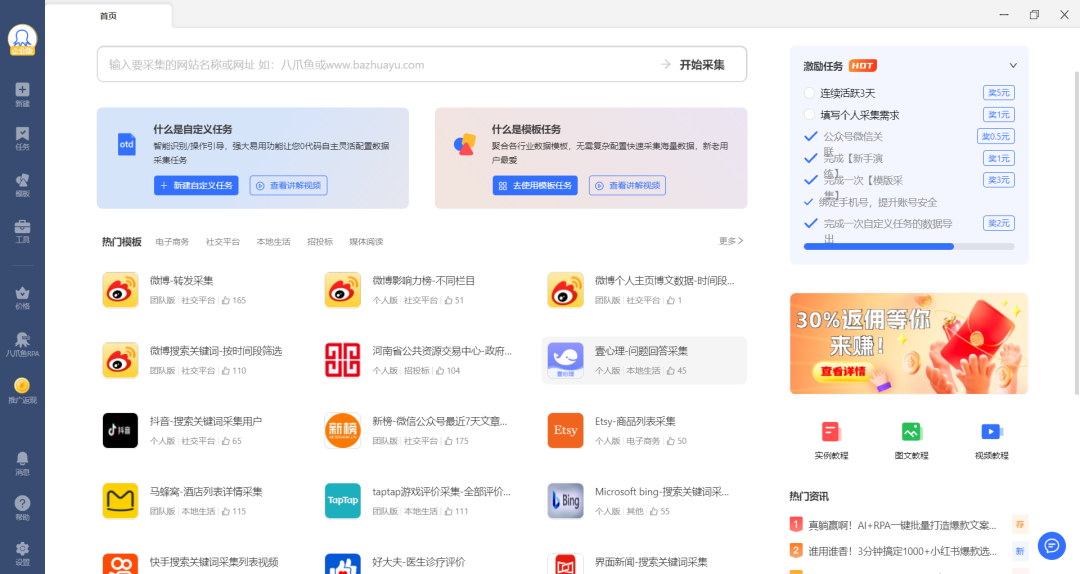This screenshot has height=574, width=1080.
Task: Switch to the 首页 tab
Action: [x=108, y=16]
